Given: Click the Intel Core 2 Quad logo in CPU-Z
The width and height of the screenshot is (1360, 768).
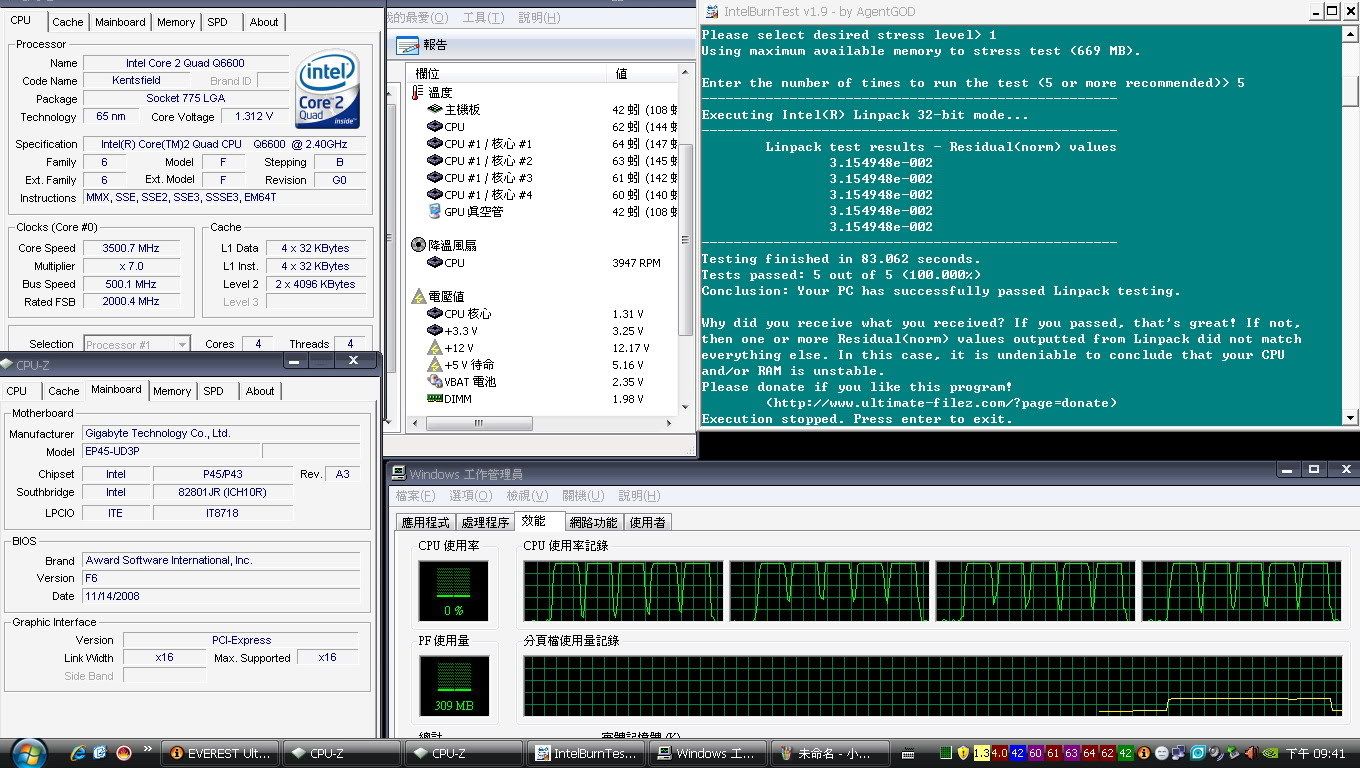Looking at the screenshot, I should coord(328,91).
